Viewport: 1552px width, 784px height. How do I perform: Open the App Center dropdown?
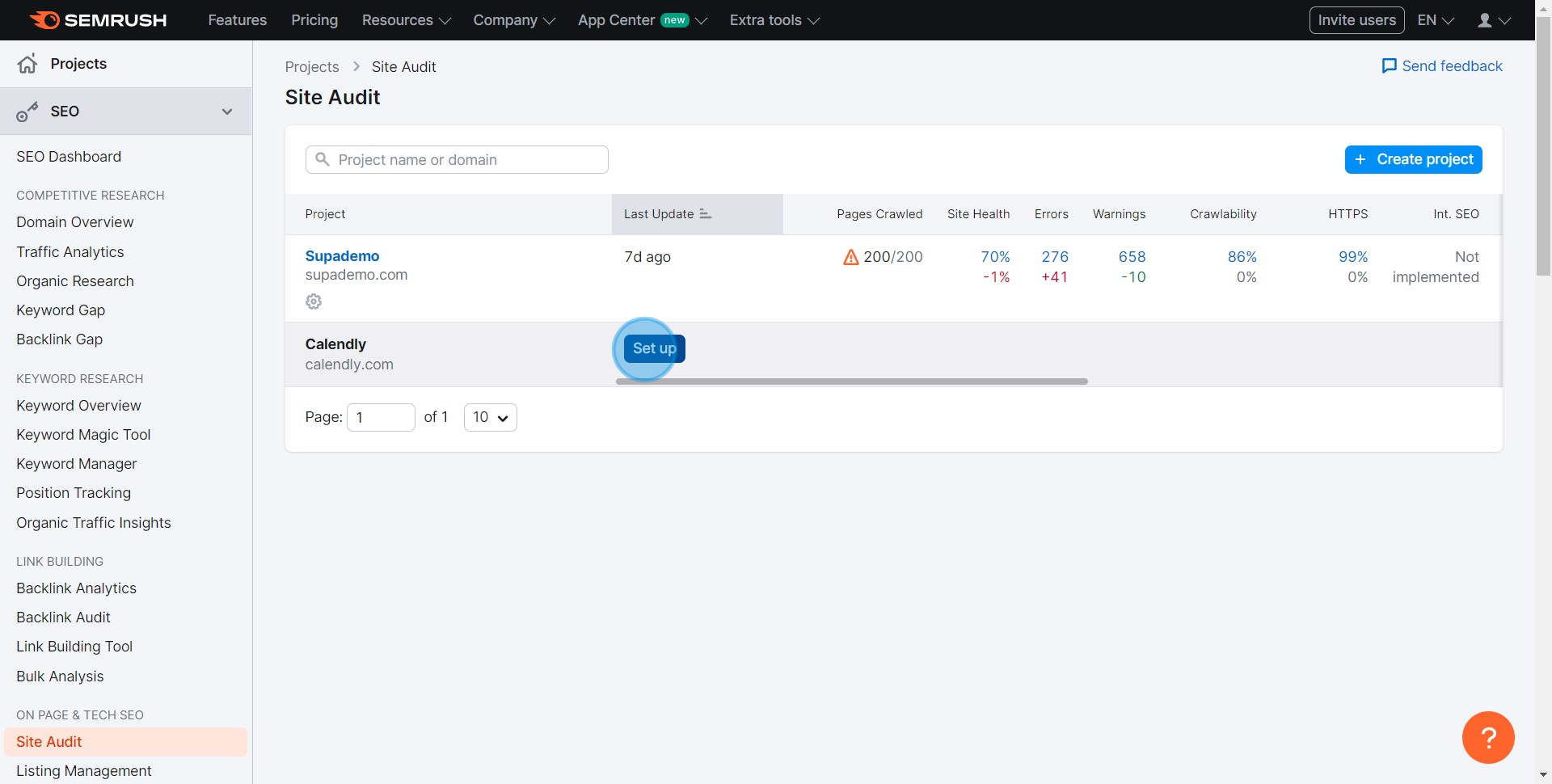tap(642, 20)
